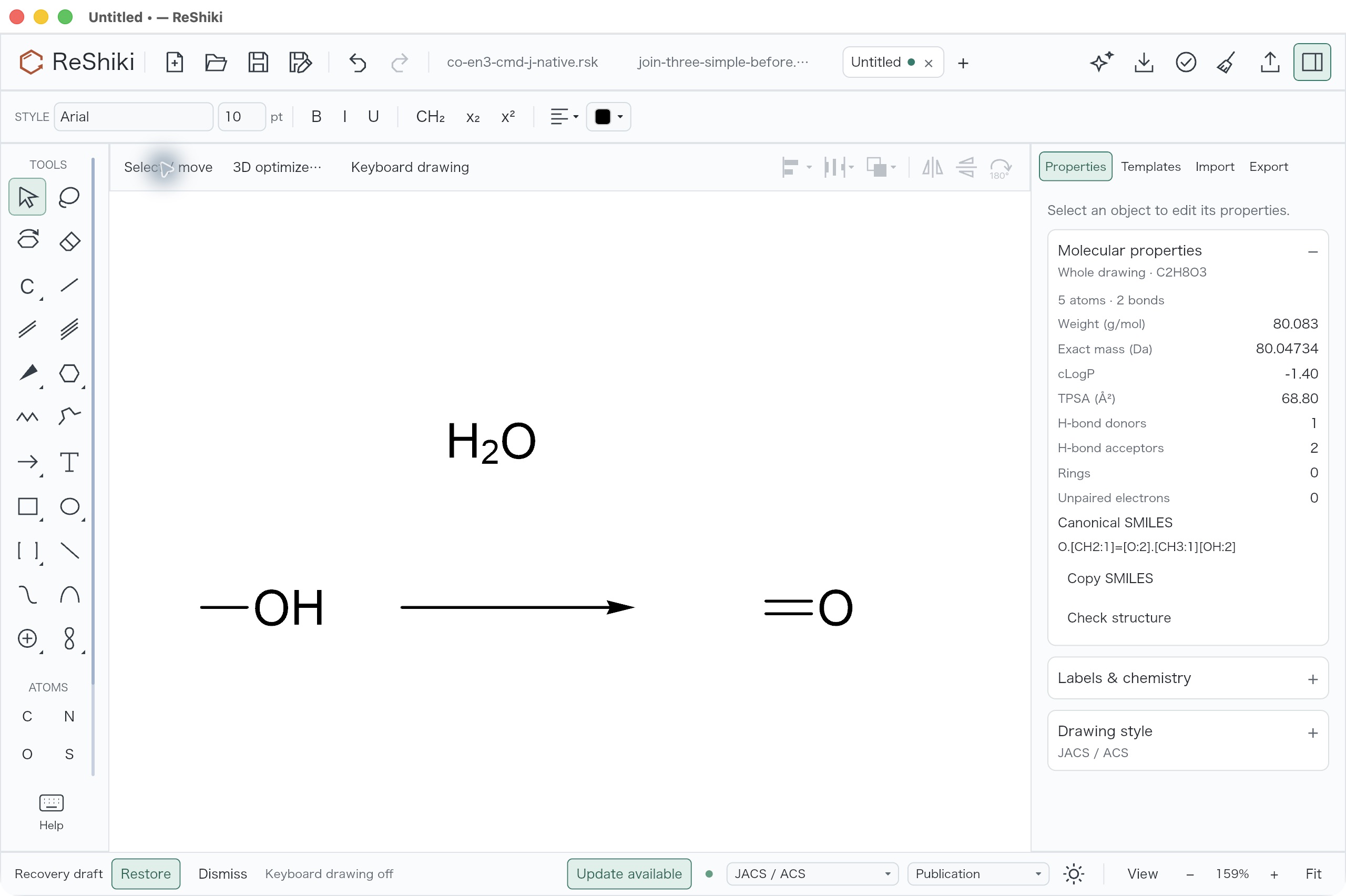
Task: Open the text alignment dropdown
Action: click(x=564, y=117)
